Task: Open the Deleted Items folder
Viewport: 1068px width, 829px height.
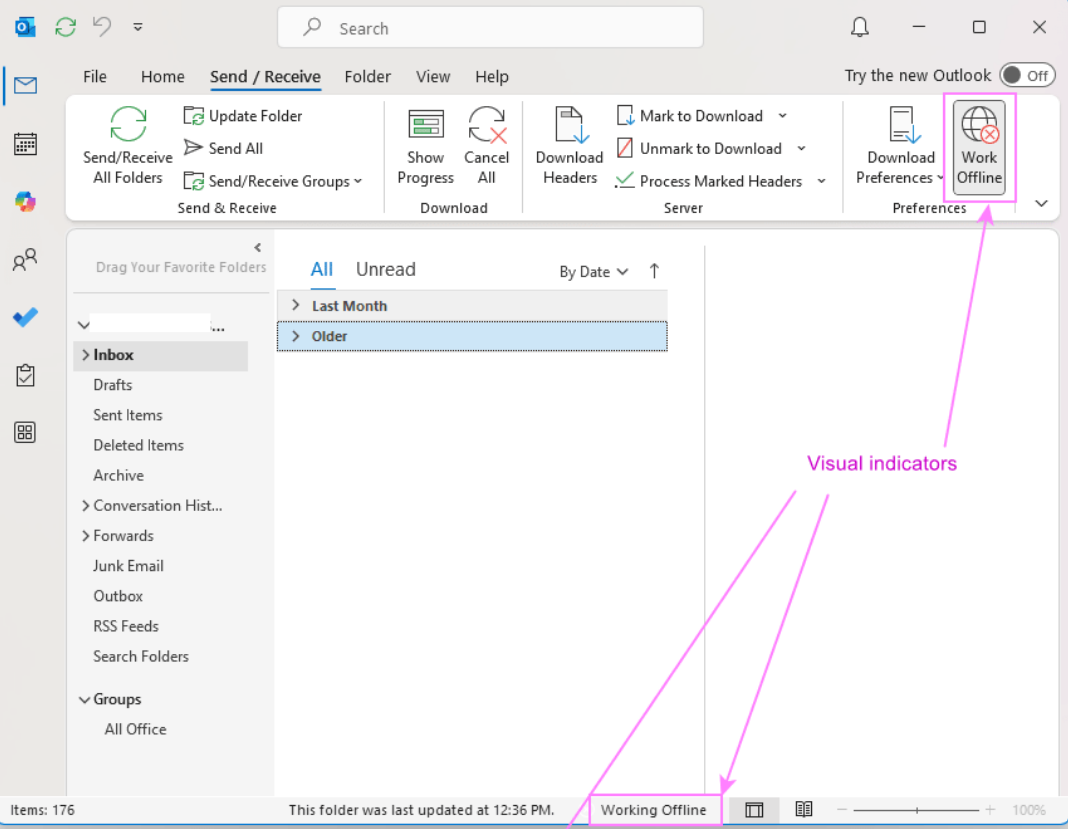Action: coord(138,445)
